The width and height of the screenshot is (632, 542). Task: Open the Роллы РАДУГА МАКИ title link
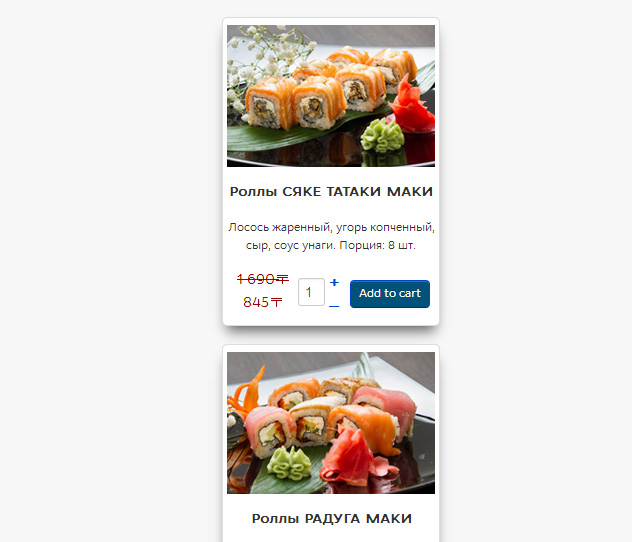click(x=332, y=518)
